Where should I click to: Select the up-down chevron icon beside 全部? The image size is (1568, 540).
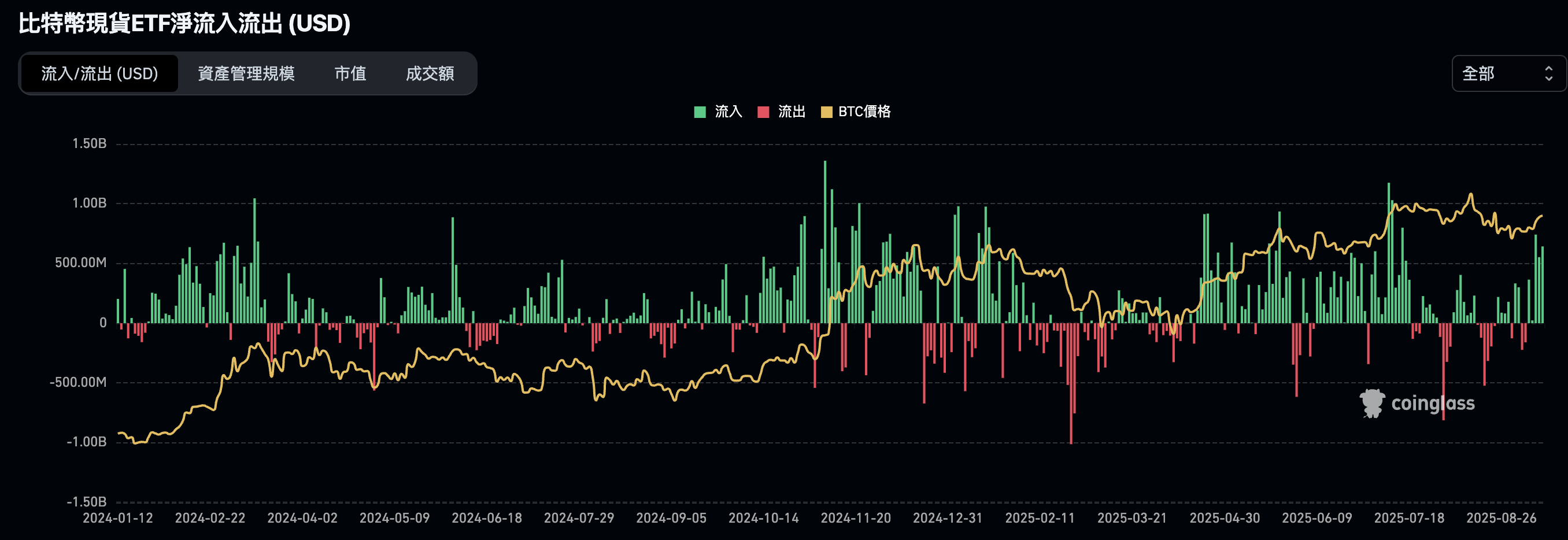pos(1548,73)
